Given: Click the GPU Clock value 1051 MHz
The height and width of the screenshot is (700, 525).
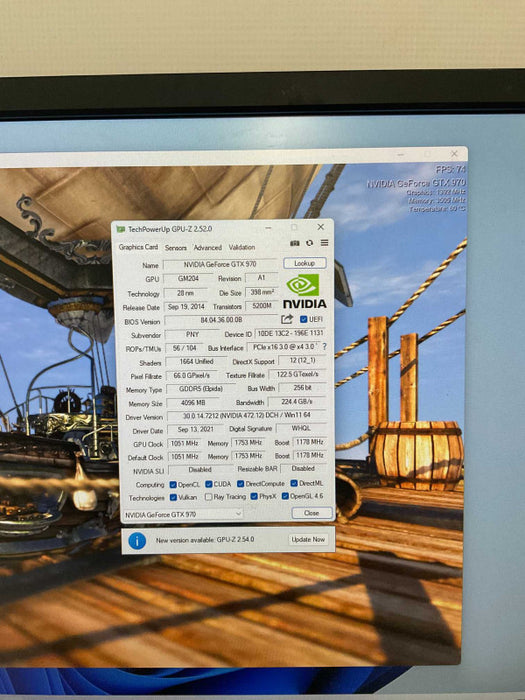Looking at the screenshot, I should pyautogui.click(x=185, y=444).
